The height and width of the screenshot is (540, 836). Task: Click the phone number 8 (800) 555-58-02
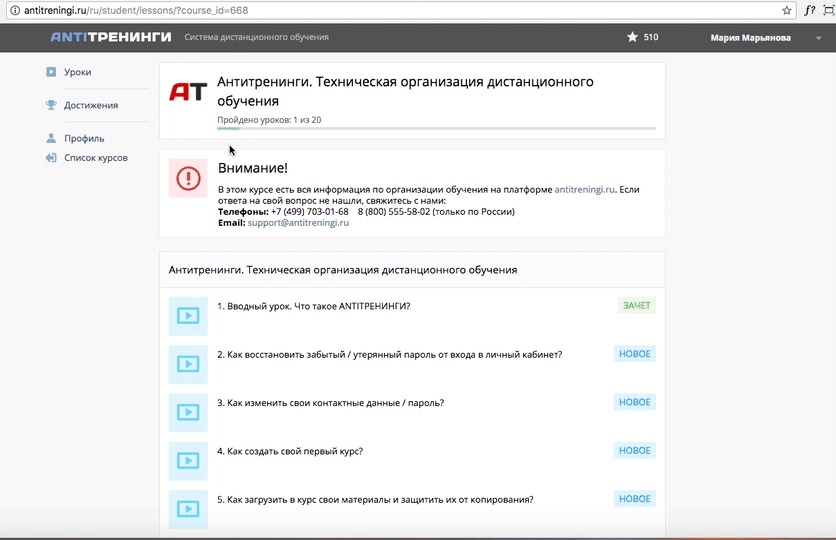(x=393, y=212)
